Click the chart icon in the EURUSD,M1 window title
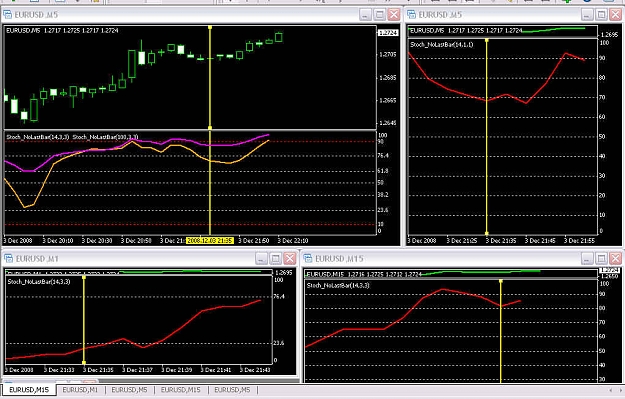625x399 pixels. [8, 259]
